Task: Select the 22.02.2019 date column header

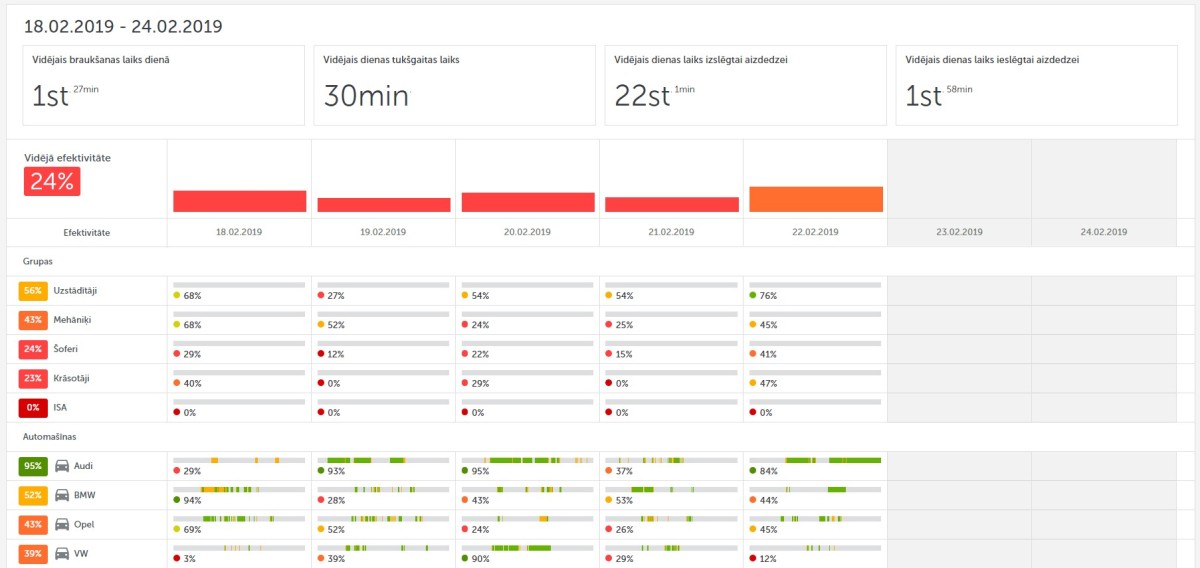Action: pos(815,232)
